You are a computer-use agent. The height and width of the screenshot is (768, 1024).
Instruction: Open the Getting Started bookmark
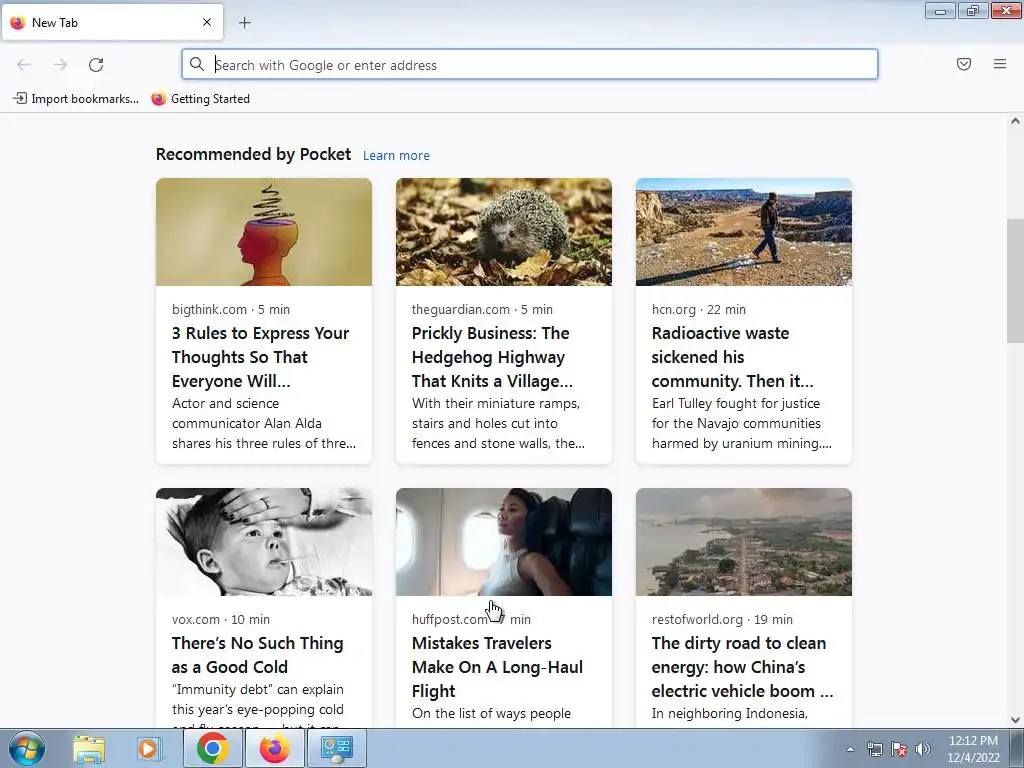(x=200, y=99)
